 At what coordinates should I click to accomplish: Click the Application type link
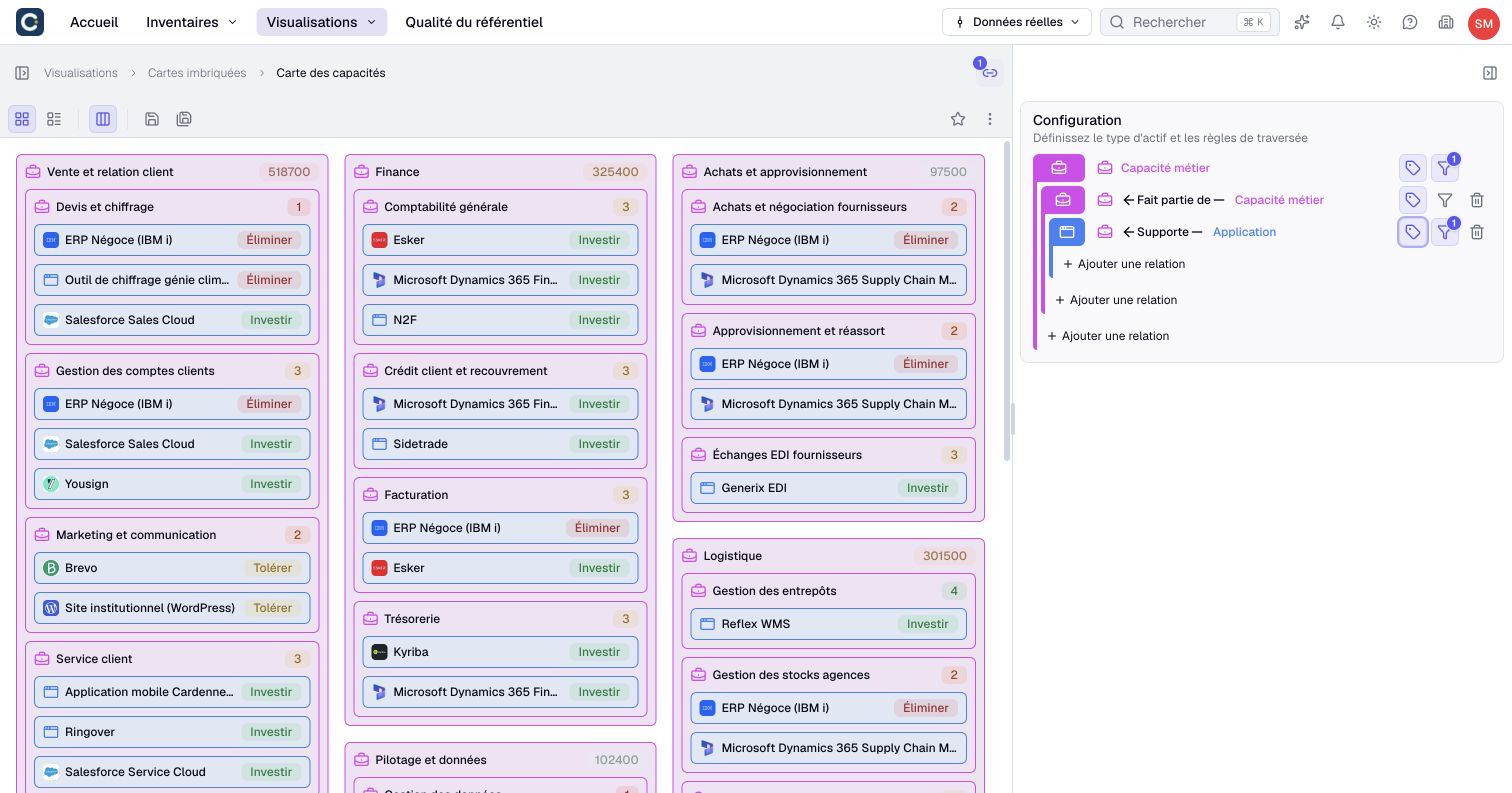(1244, 232)
